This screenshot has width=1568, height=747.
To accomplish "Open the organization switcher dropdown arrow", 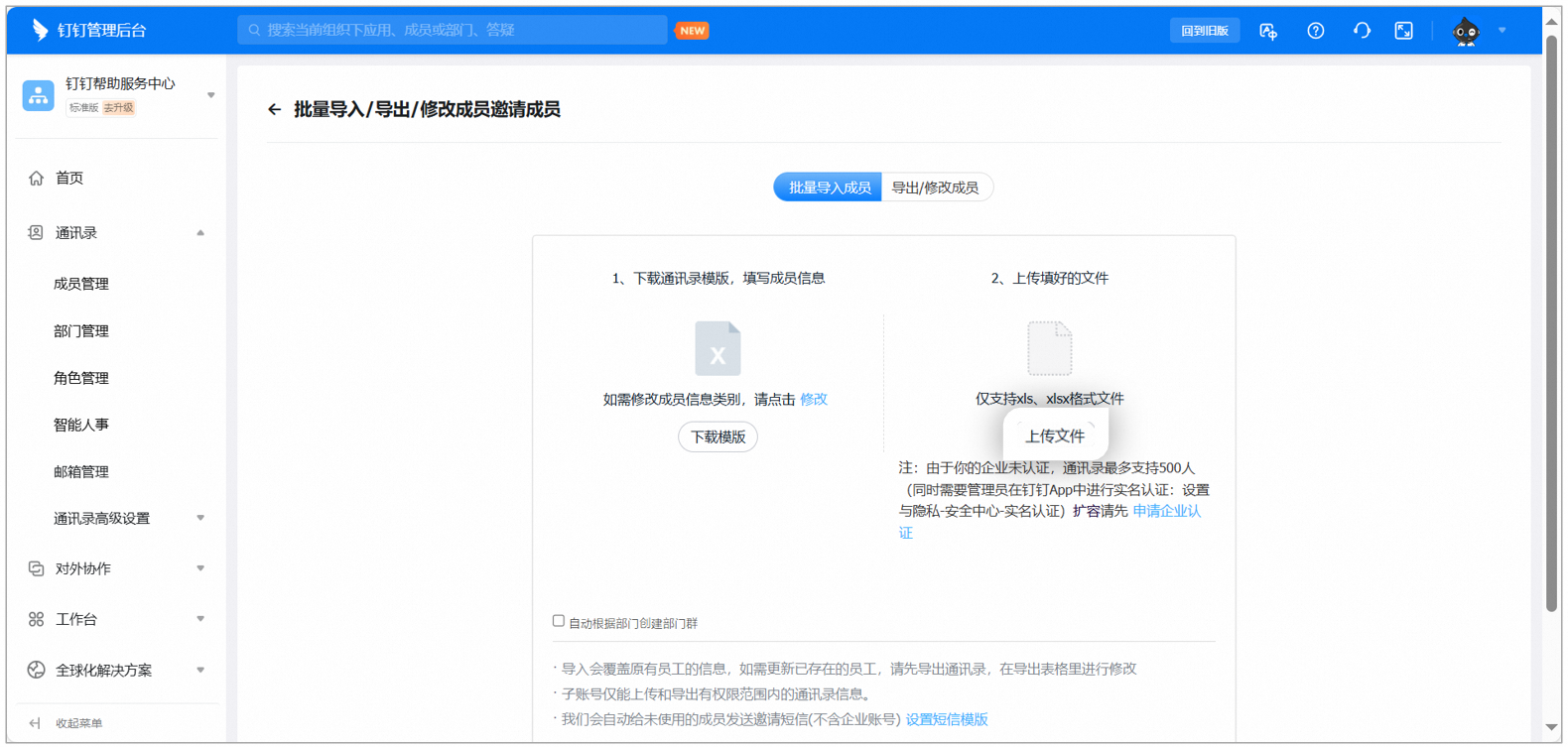I will pyautogui.click(x=210, y=95).
